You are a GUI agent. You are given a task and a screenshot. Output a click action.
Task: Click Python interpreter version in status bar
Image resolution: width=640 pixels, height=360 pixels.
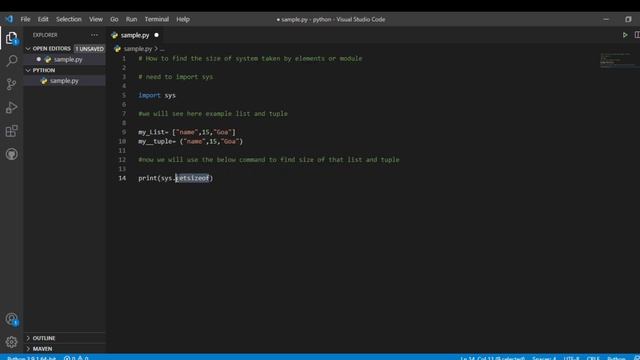(31, 358)
